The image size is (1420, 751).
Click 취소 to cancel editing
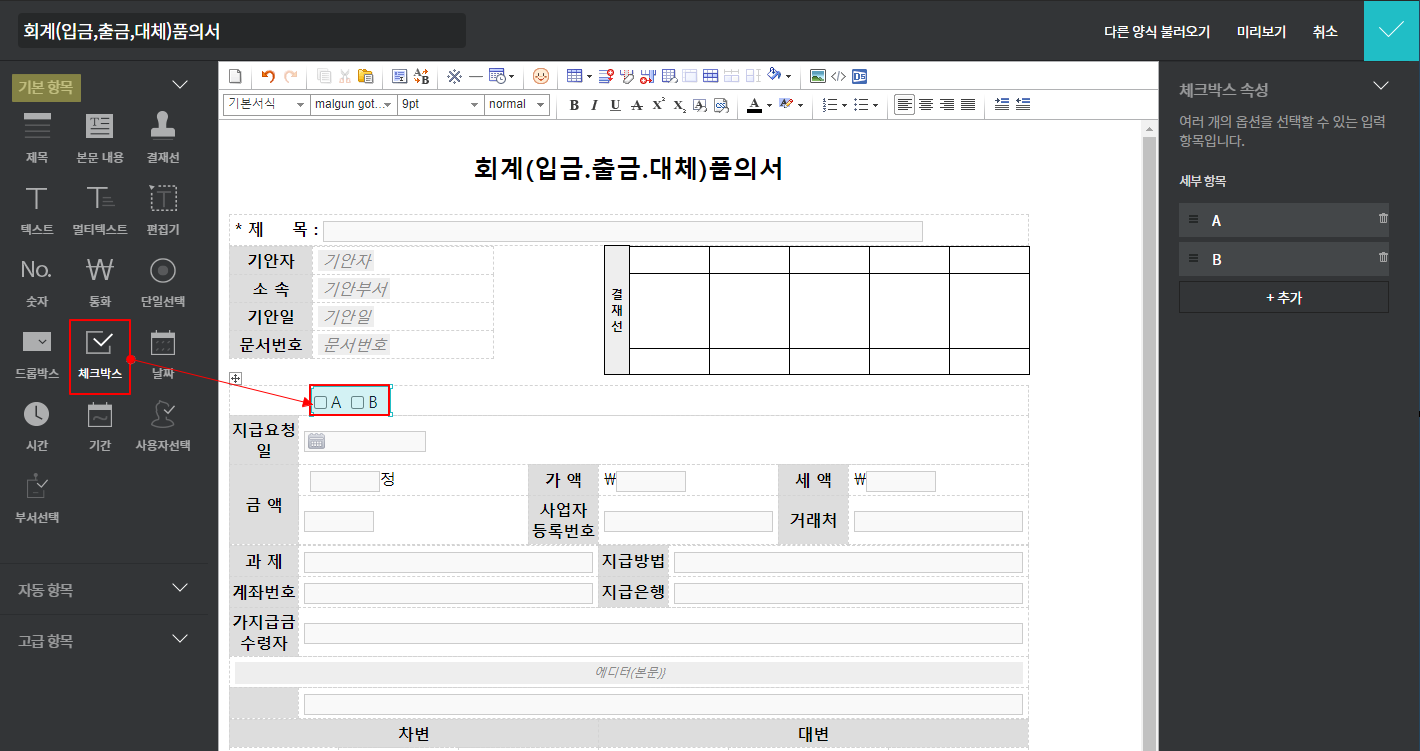pyautogui.click(x=1325, y=32)
